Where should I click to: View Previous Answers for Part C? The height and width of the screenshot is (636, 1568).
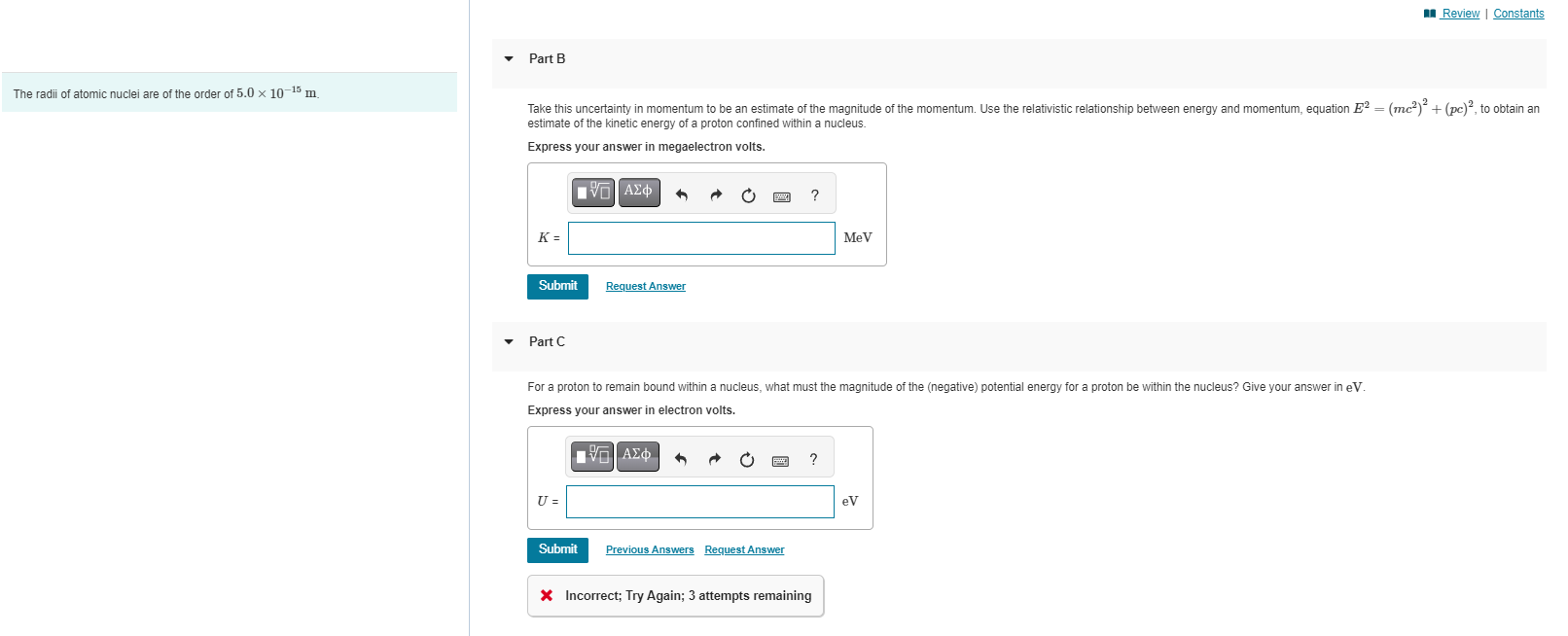[x=649, y=549]
